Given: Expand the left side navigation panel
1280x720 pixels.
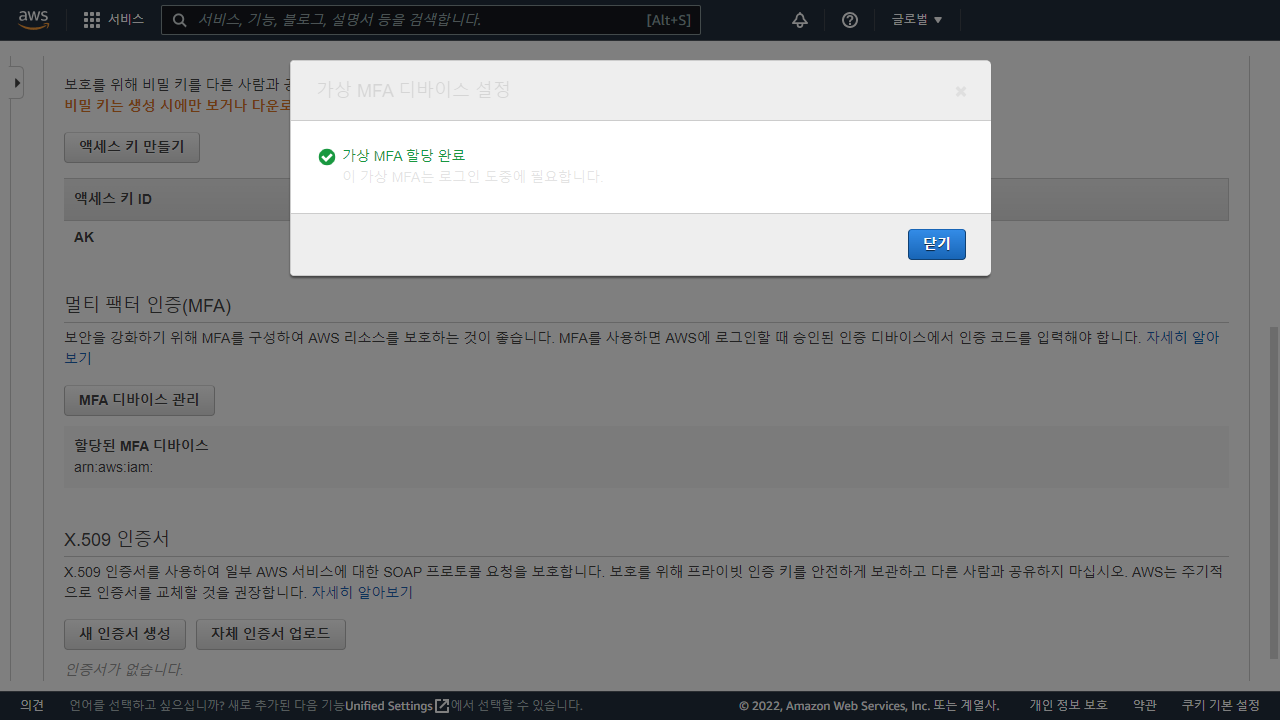Looking at the screenshot, I should click(17, 83).
